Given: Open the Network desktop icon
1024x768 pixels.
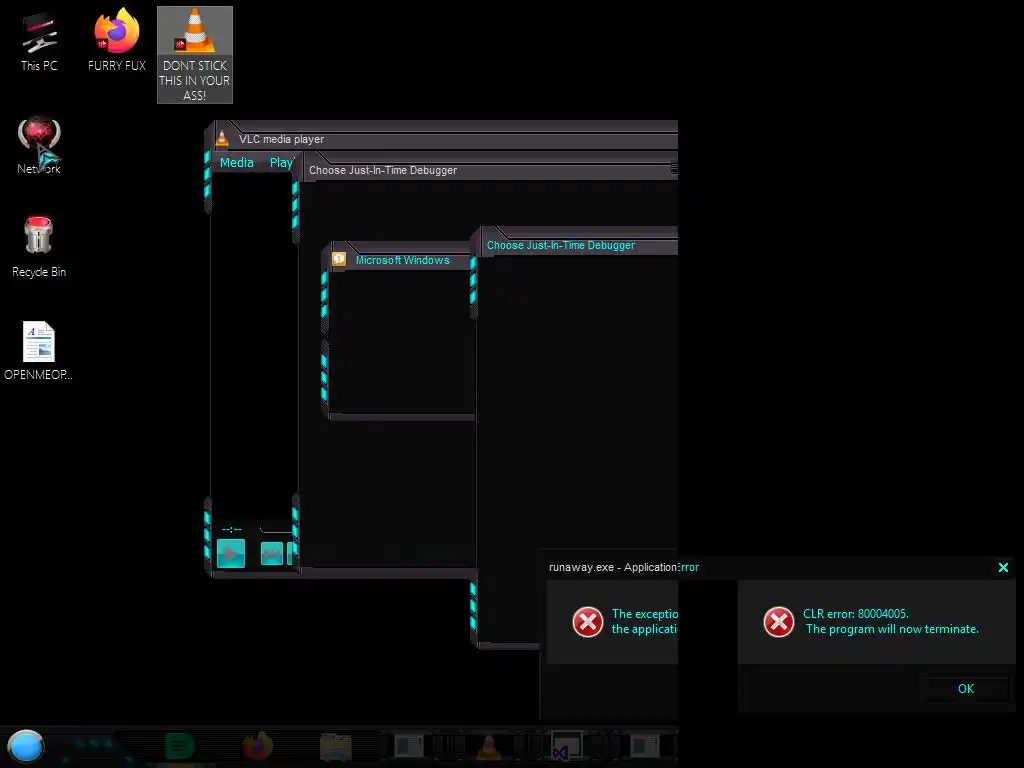Looking at the screenshot, I should pyautogui.click(x=39, y=145).
